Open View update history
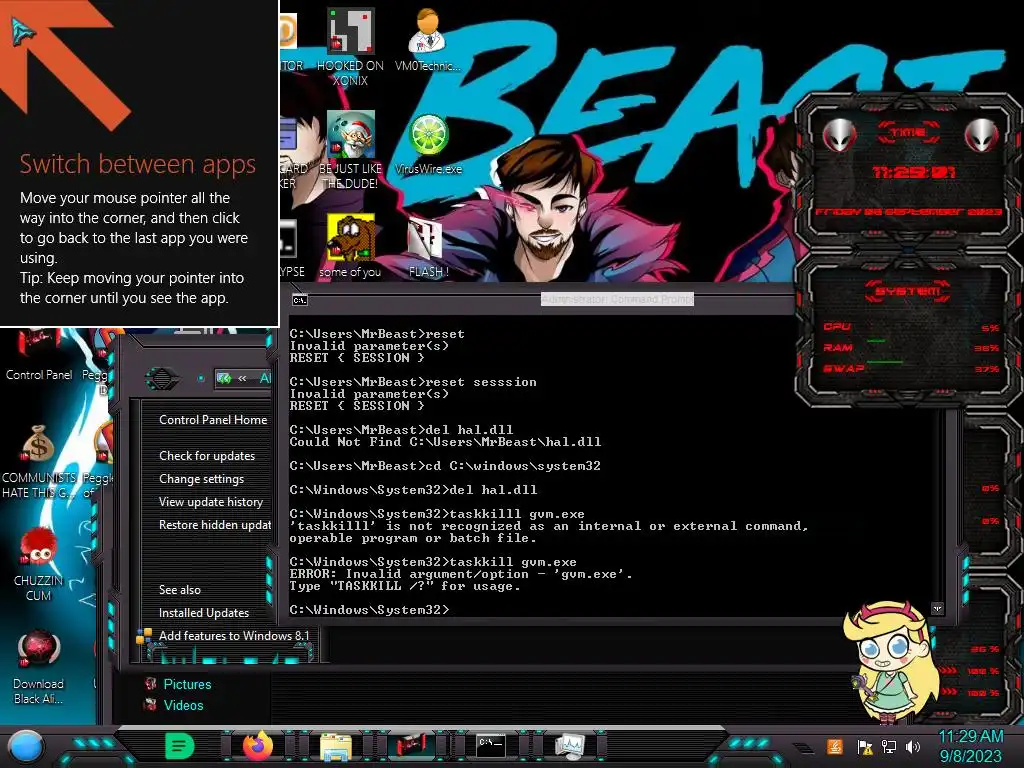The width and height of the screenshot is (1024, 768). tap(210, 502)
